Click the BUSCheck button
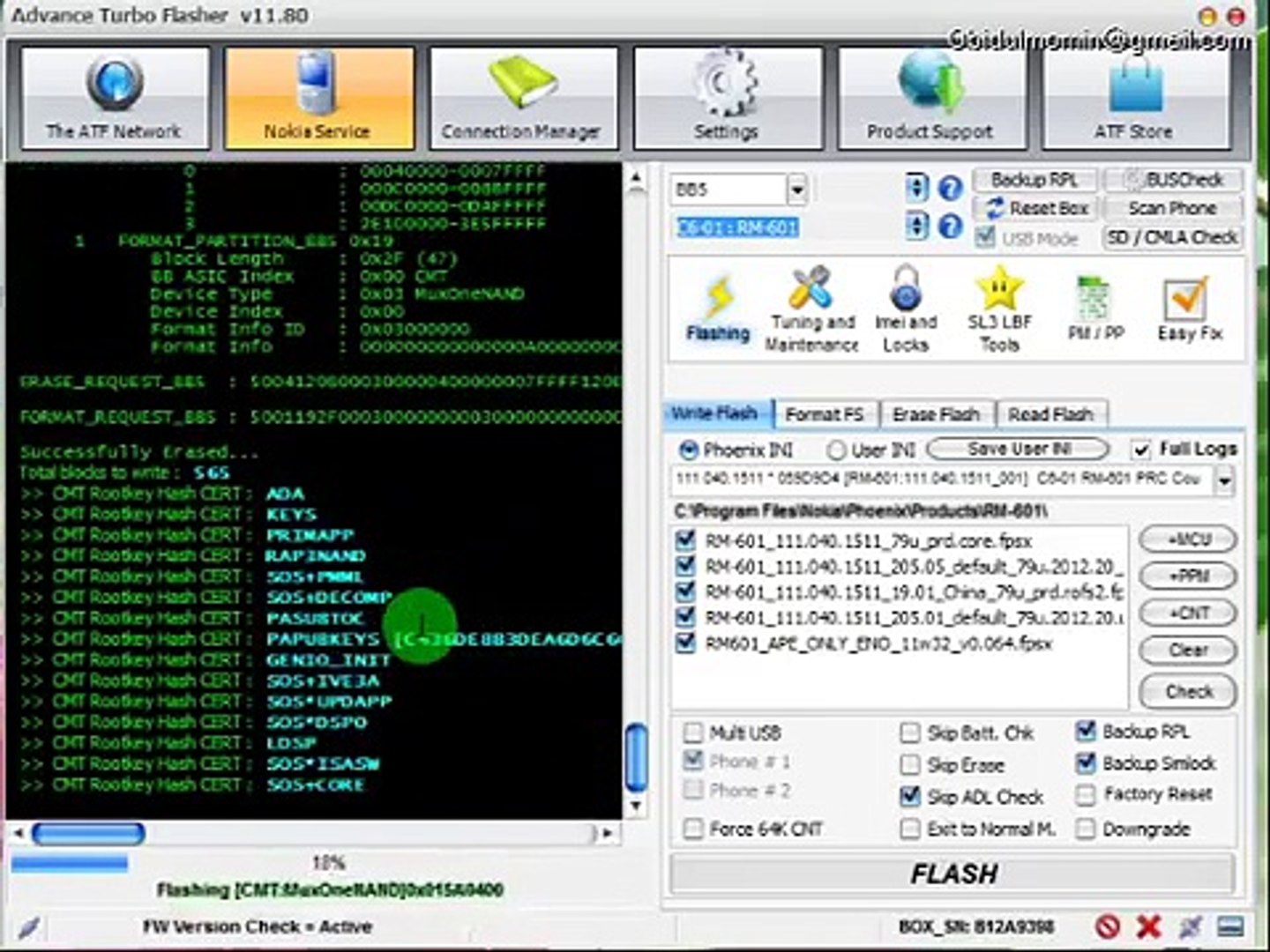The width and height of the screenshot is (1270, 952). 1173,180
